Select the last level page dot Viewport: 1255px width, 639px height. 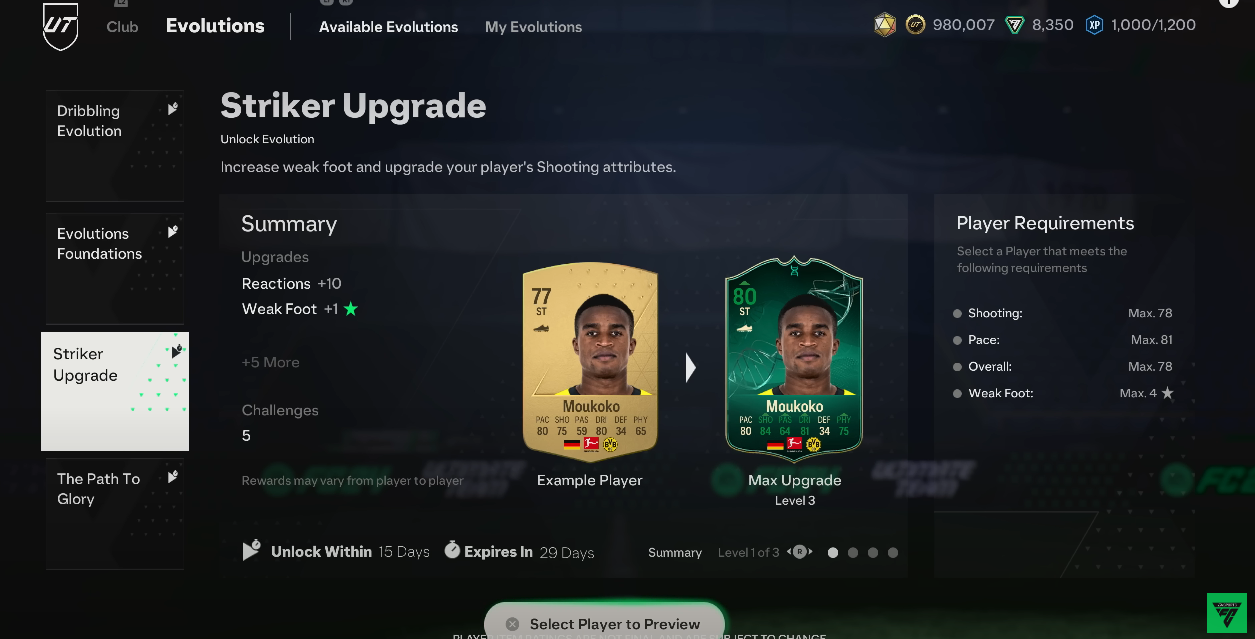coord(893,552)
